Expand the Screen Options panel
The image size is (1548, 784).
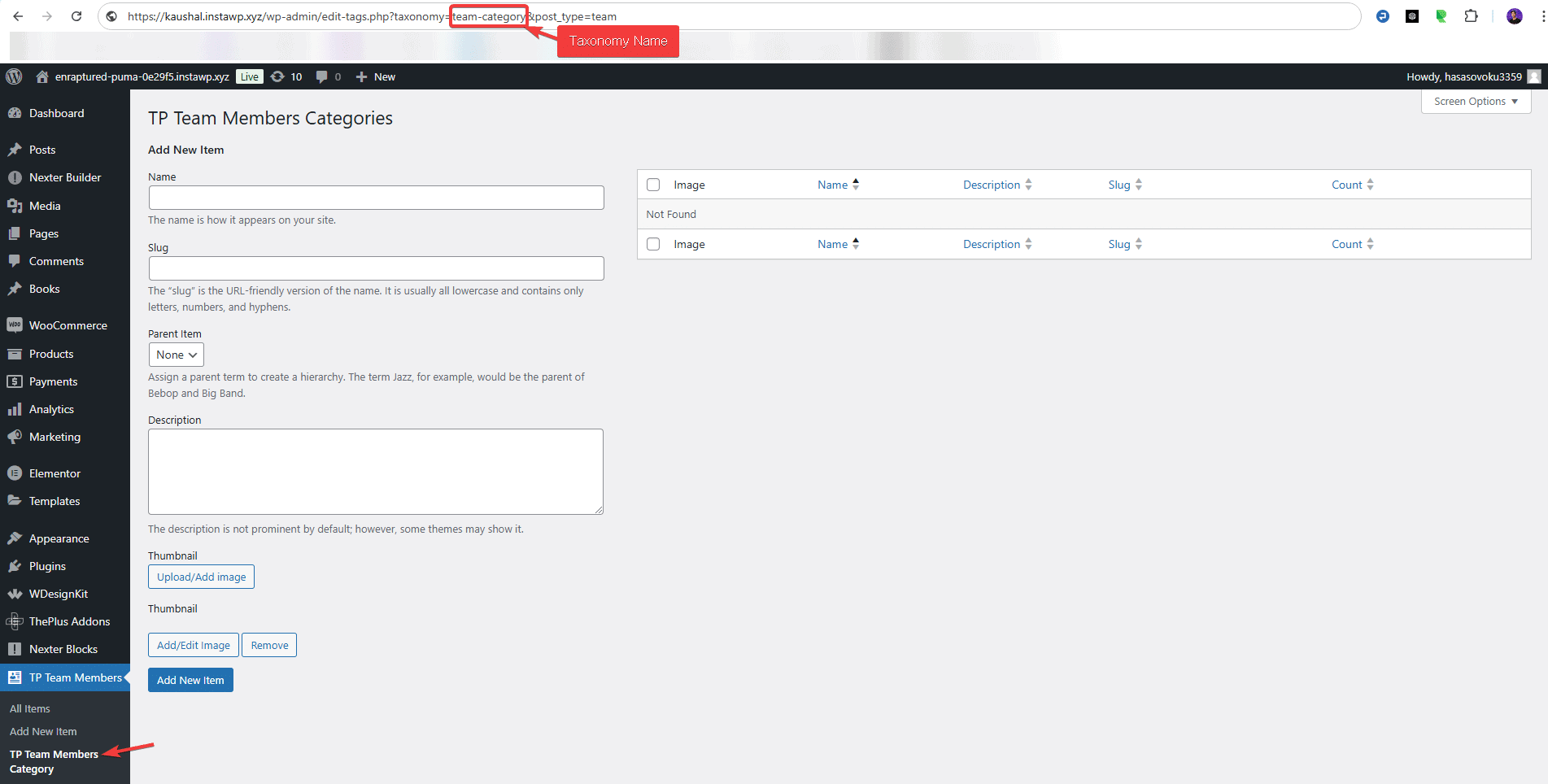(1475, 101)
